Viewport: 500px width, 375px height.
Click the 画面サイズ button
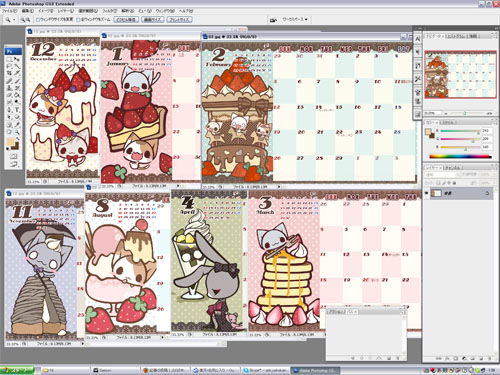point(153,20)
